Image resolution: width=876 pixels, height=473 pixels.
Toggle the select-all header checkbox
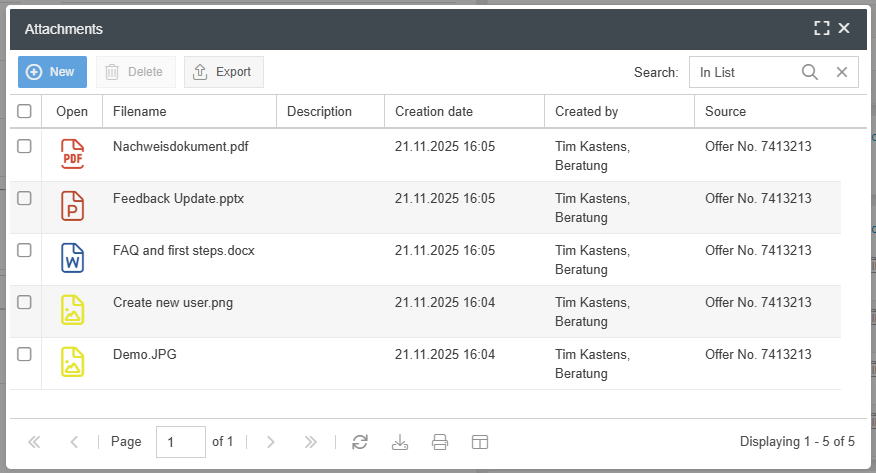25,111
